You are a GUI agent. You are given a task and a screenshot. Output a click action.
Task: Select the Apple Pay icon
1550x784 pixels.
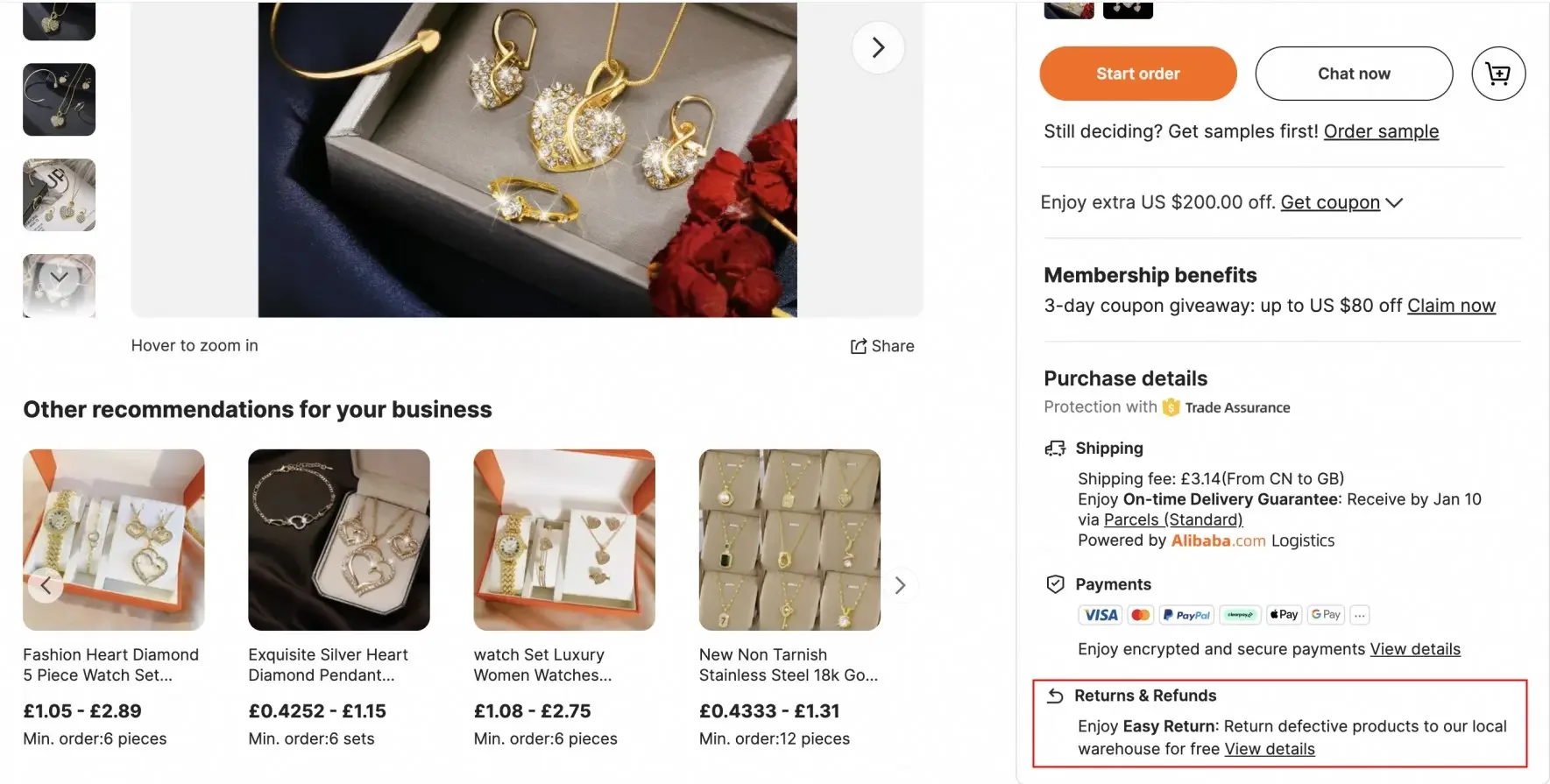pyautogui.click(x=1283, y=614)
